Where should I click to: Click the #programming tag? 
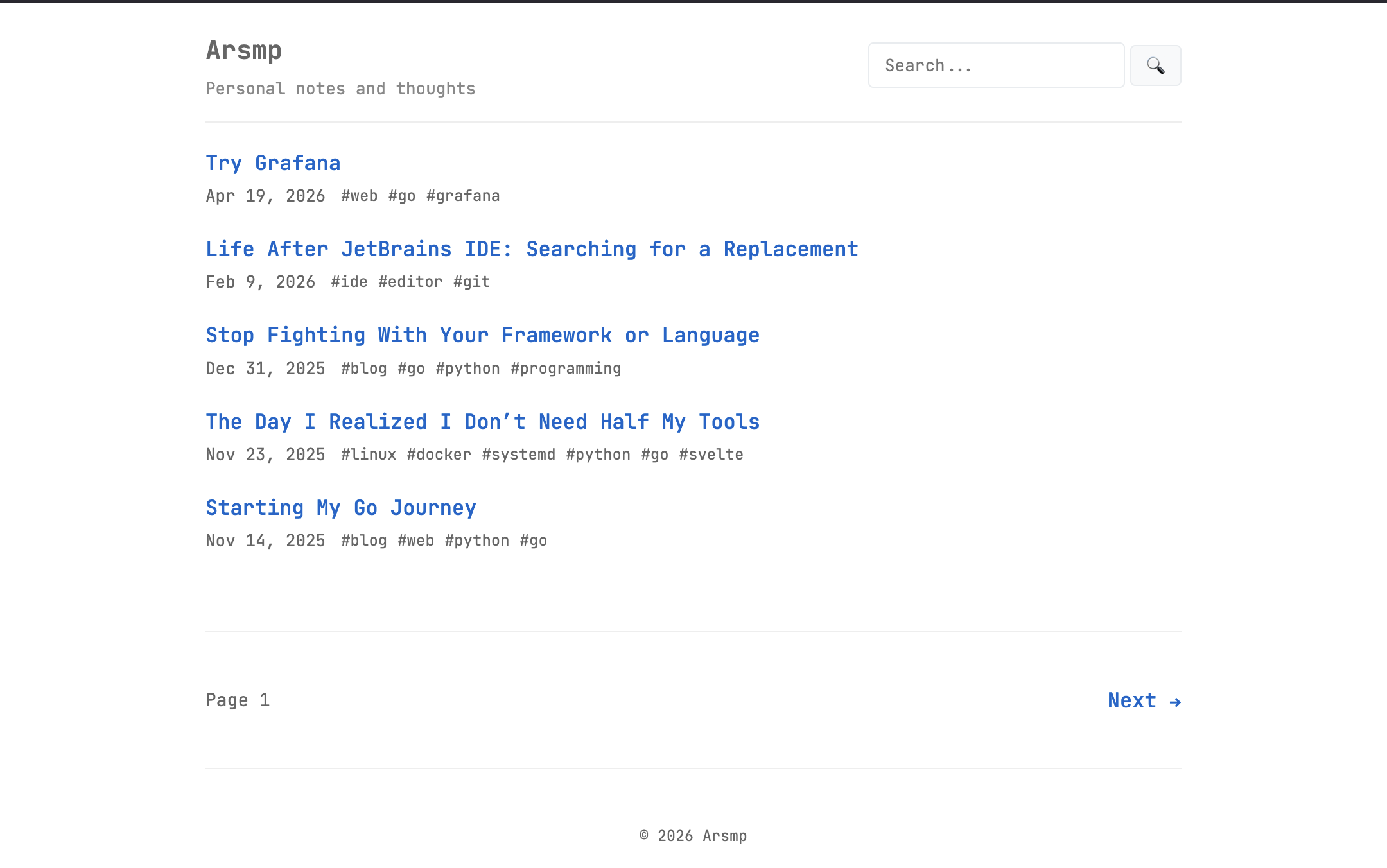click(566, 369)
